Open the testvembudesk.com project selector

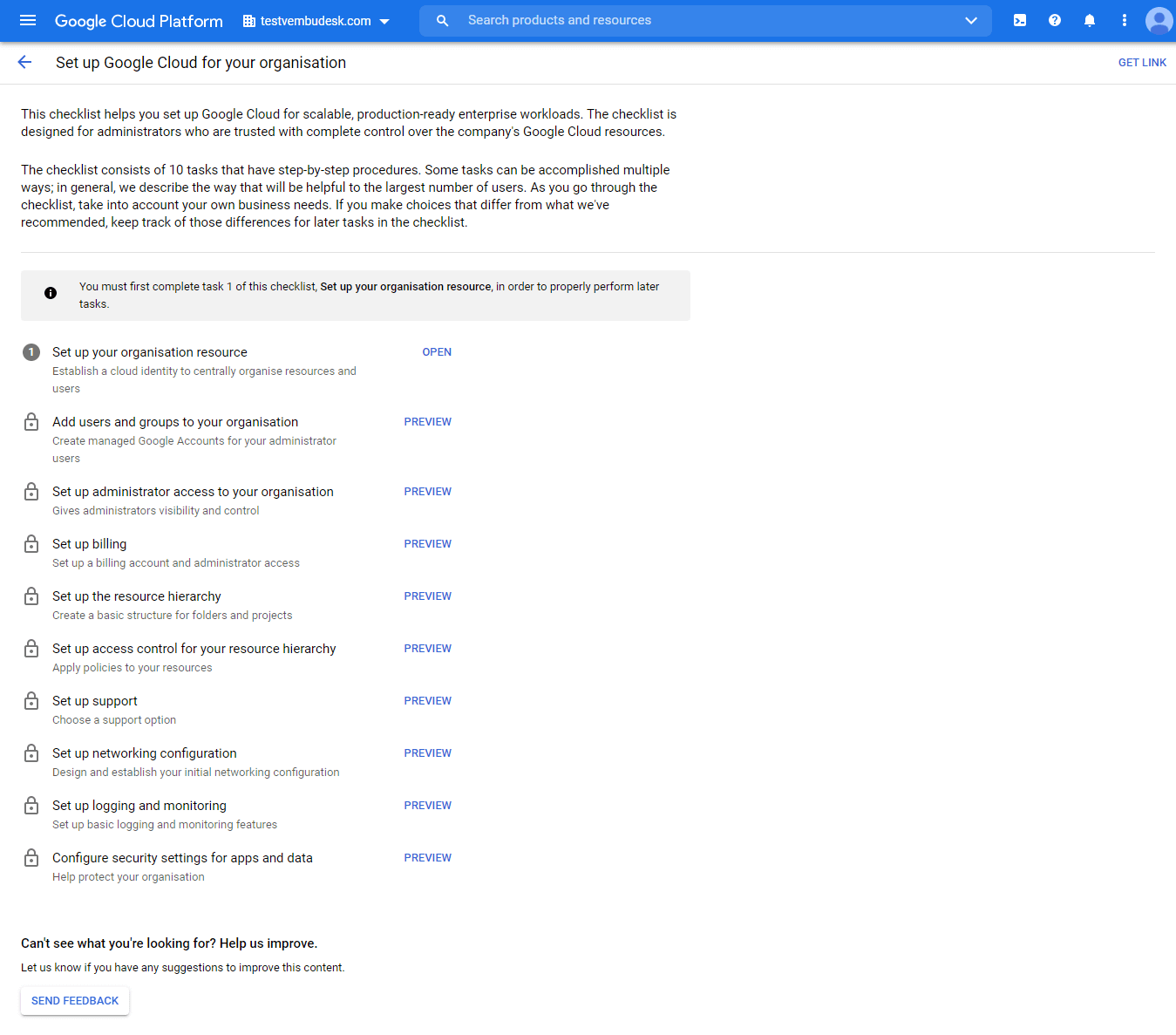[316, 21]
